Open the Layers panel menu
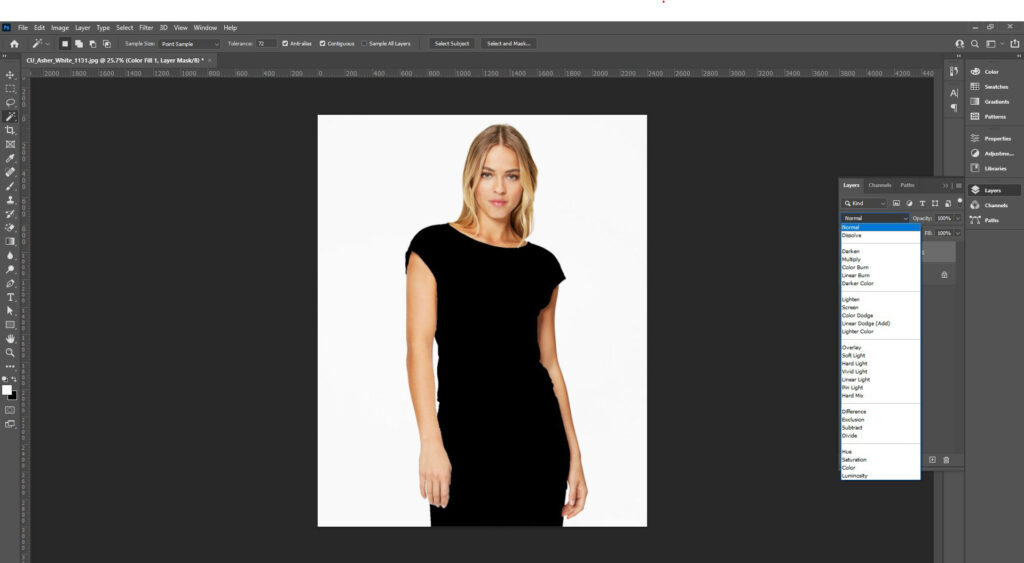This screenshot has width=1024, height=563. (x=958, y=185)
